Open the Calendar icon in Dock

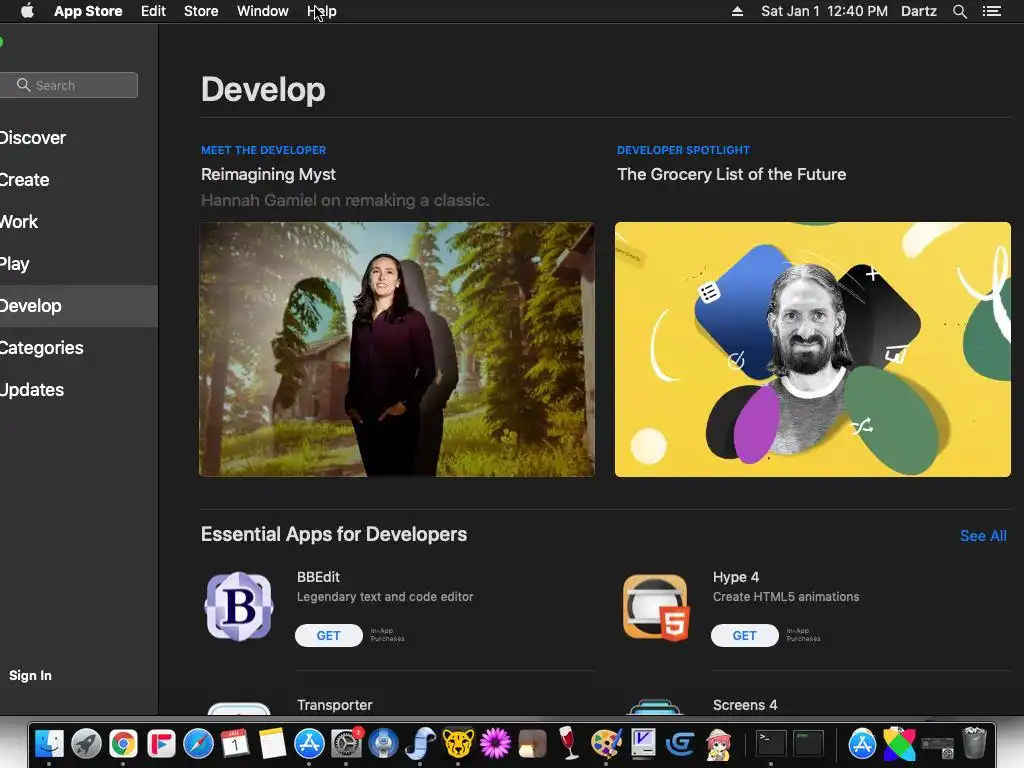(x=234, y=743)
